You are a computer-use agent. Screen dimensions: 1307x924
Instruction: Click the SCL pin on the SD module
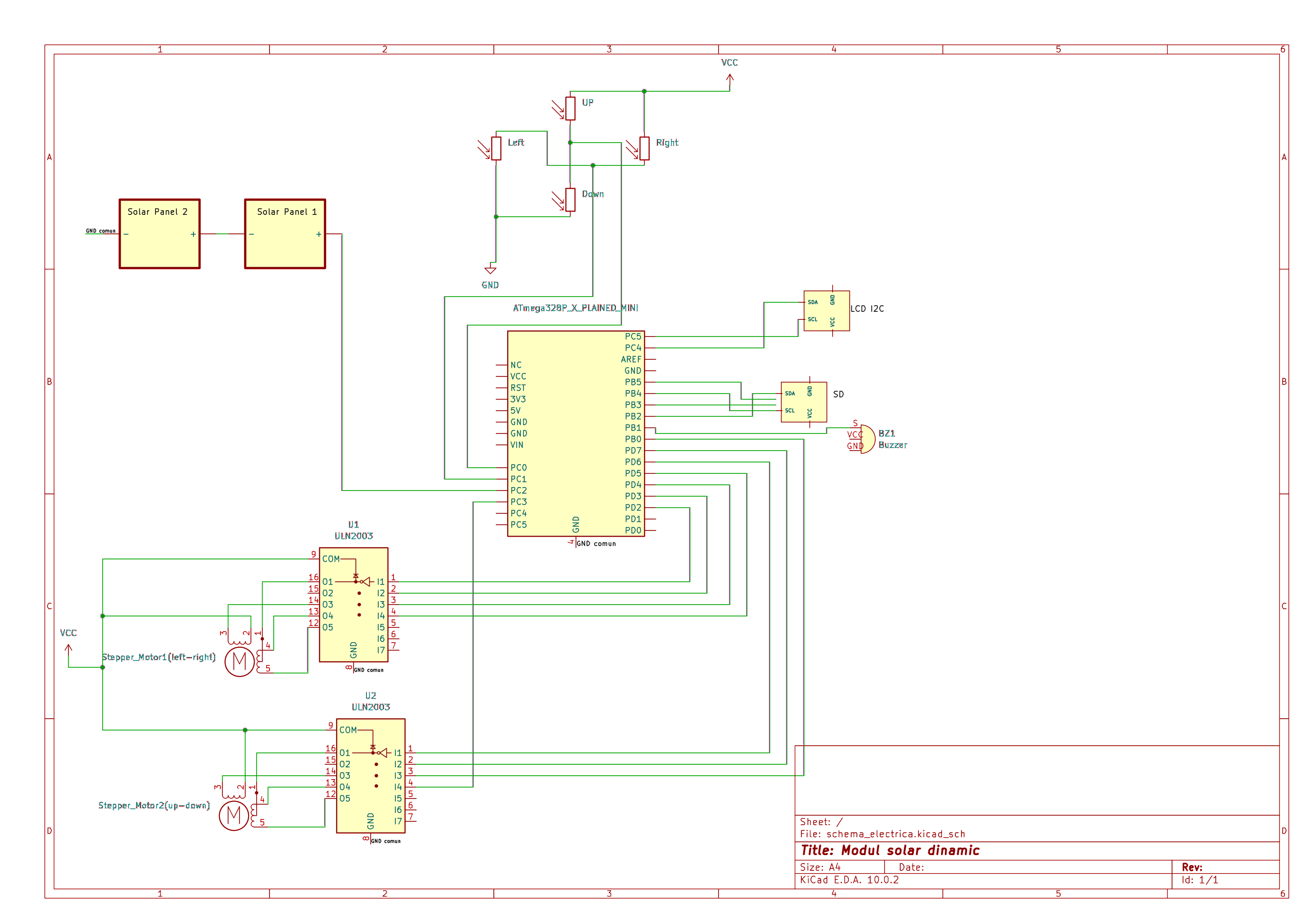tap(790, 411)
